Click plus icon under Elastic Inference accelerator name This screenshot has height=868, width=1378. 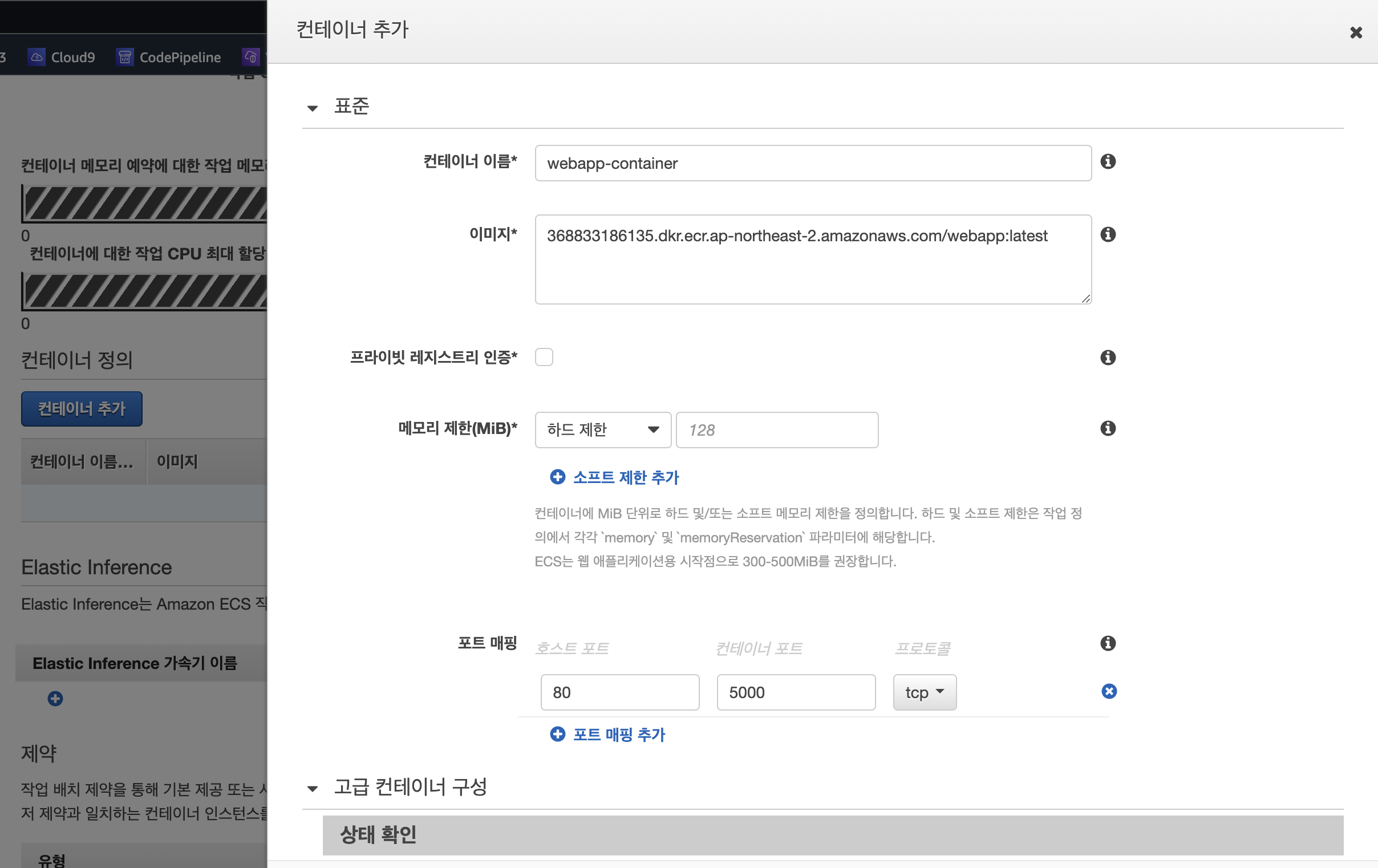pos(55,699)
